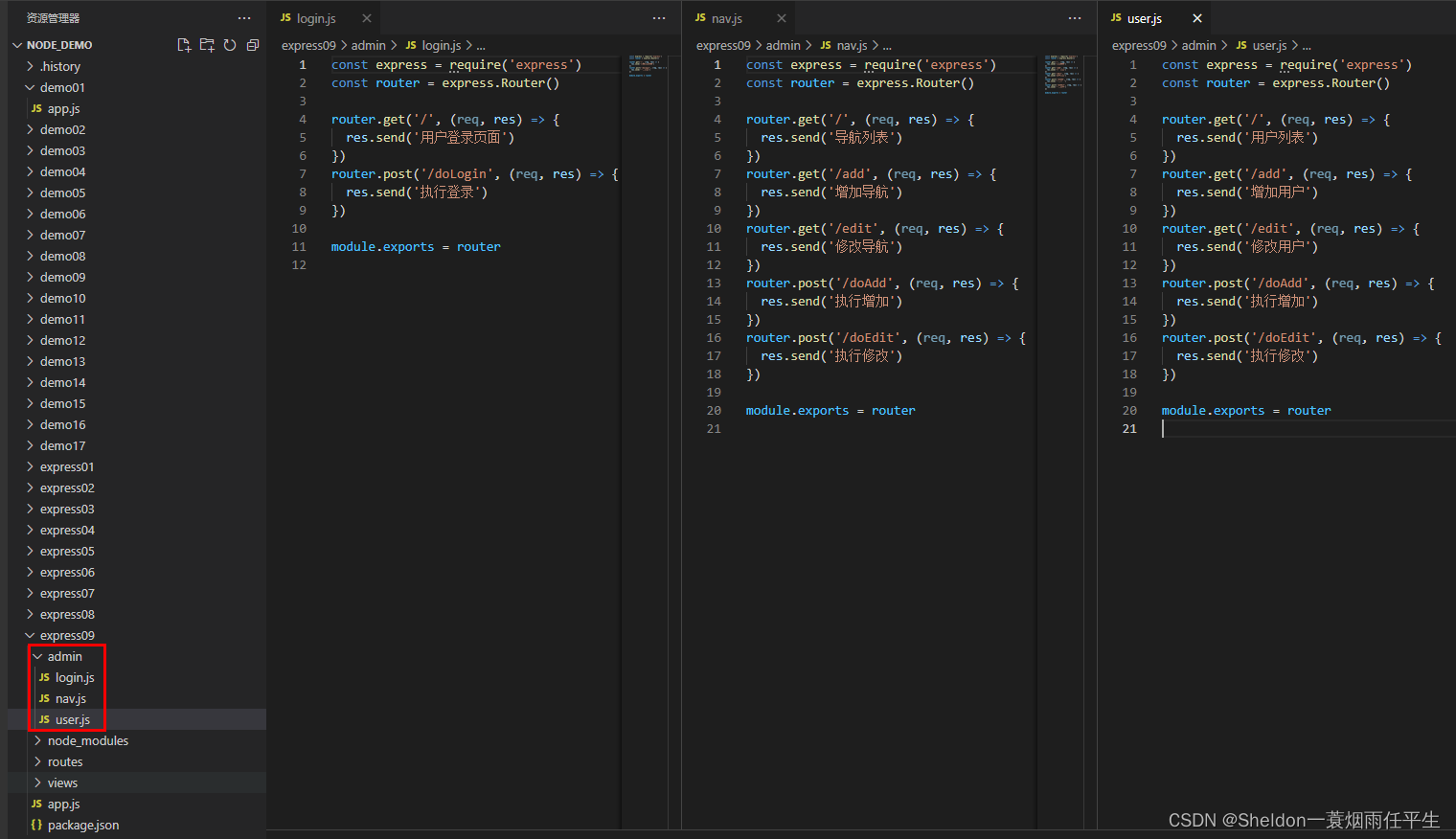The width and height of the screenshot is (1456, 839).
Task: Click admin breadcrumb in login.js editor
Action: coord(369,45)
